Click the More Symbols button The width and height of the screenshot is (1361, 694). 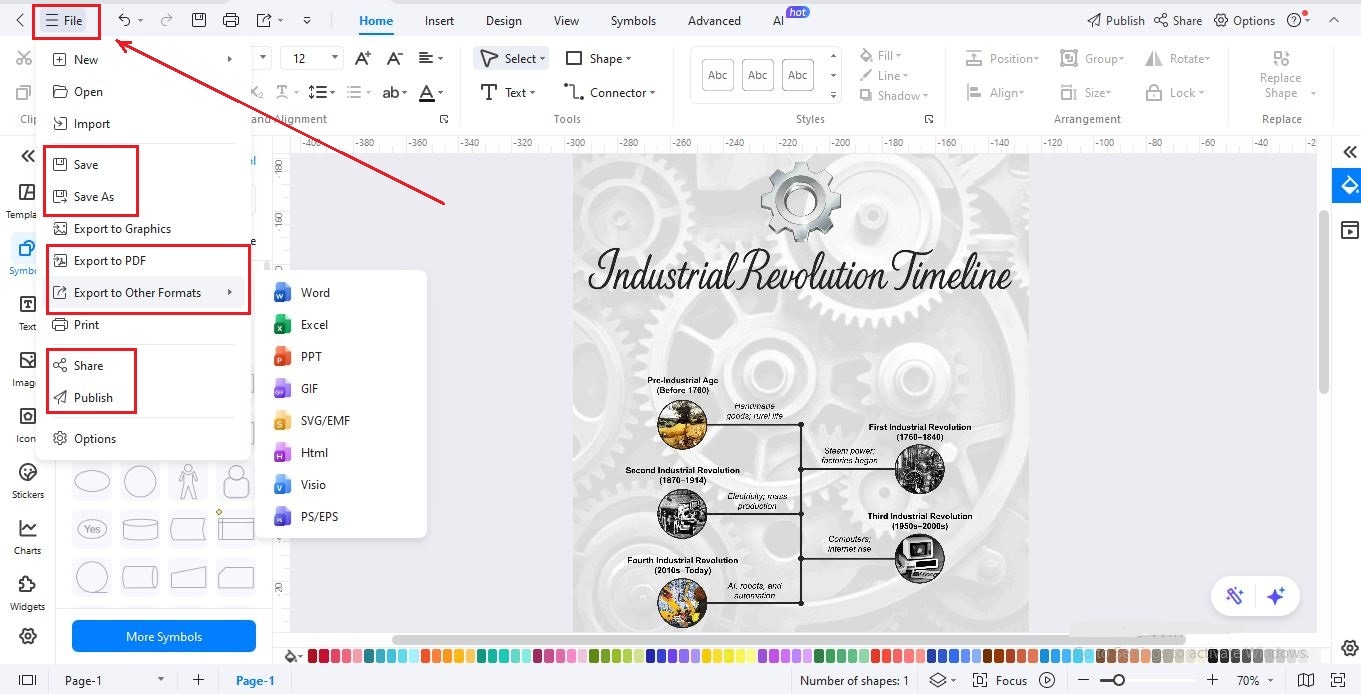pyautogui.click(x=164, y=636)
